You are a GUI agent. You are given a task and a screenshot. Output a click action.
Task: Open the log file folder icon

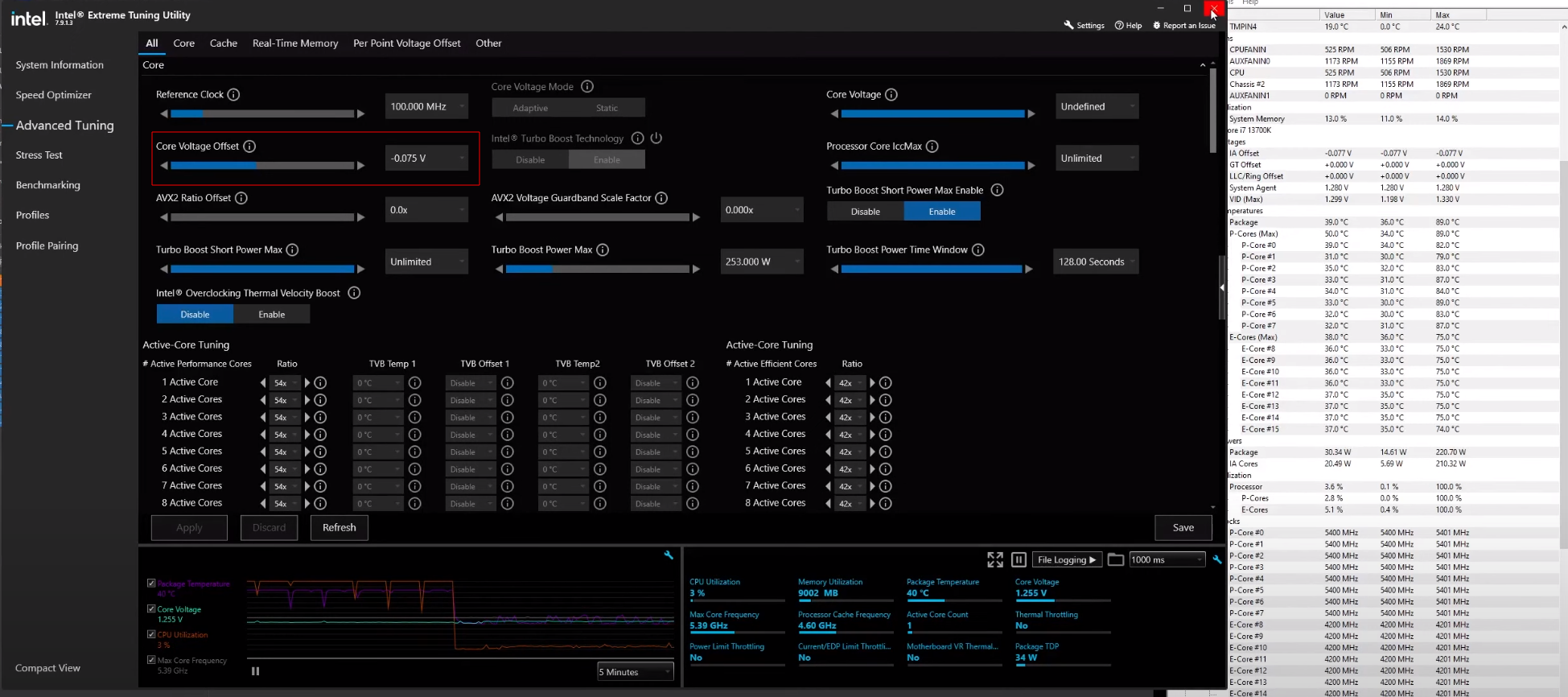[1116, 559]
